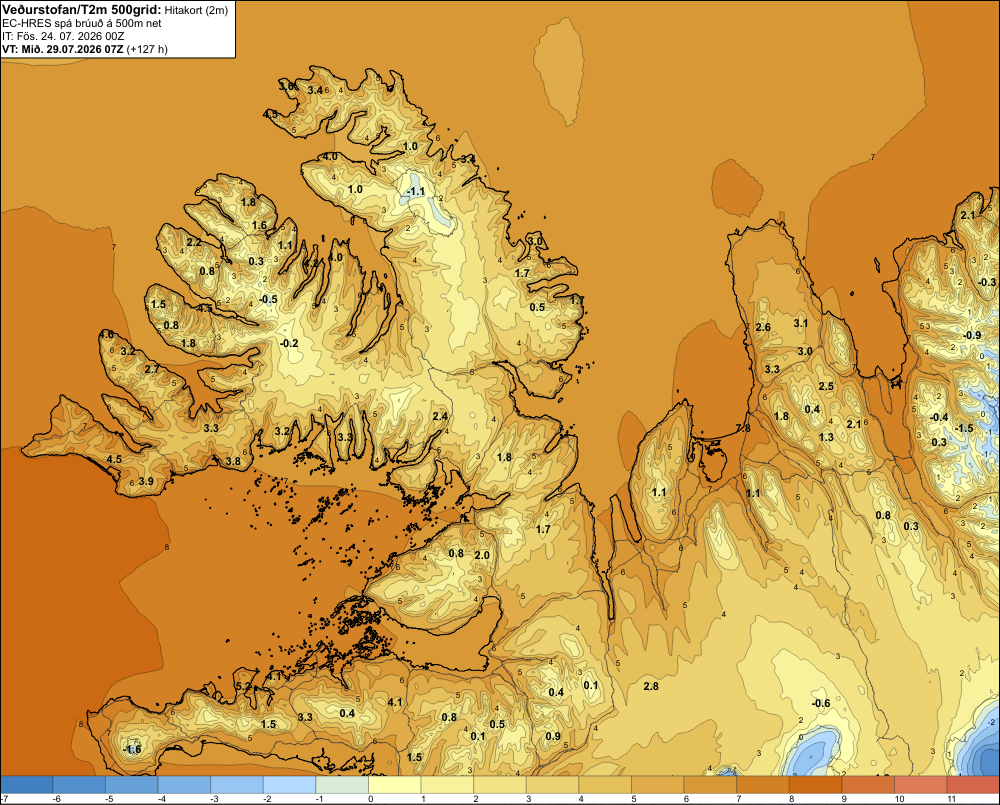Click the 2.4 temperature label in the central isthmus
Image resolution: width=1000 pixels, height=805 pixels.
[x=440, y=417]
